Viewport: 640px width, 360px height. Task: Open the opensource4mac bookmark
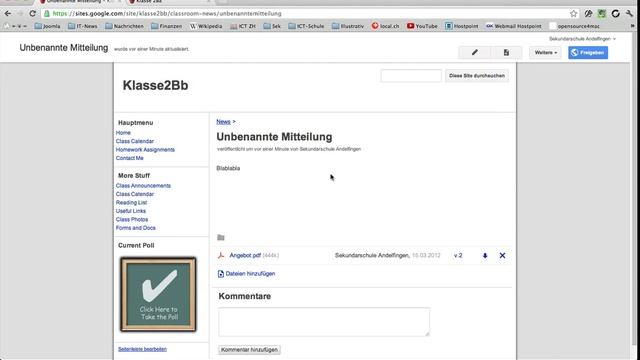pos(575,26)
